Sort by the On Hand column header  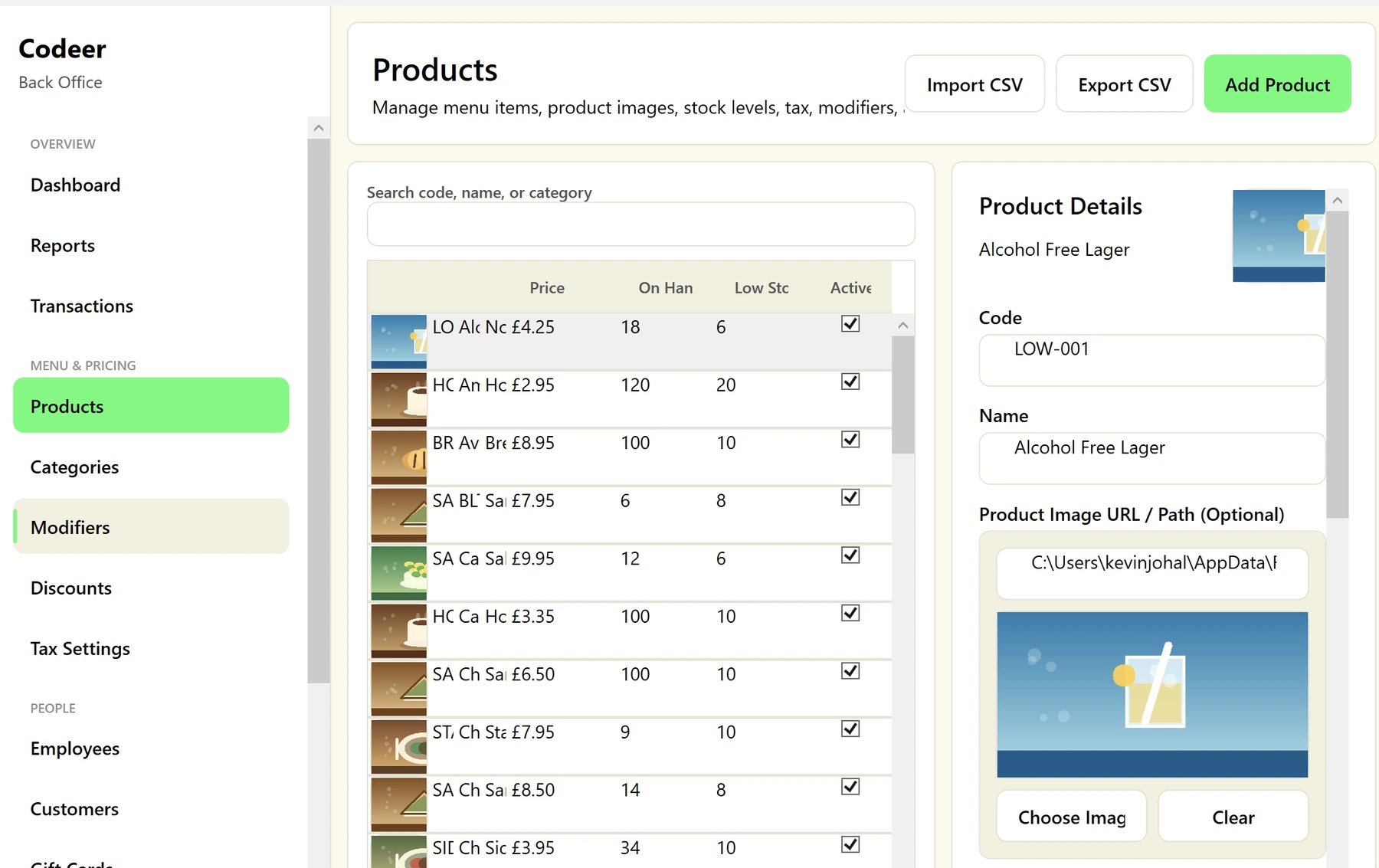point(665,287)
